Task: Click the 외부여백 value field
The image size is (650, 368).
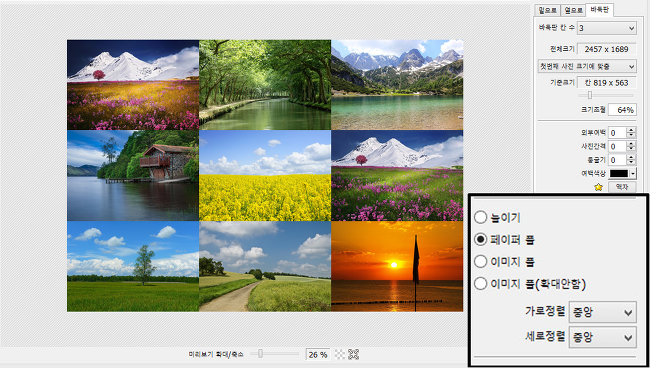Action: tap(617, 133)
